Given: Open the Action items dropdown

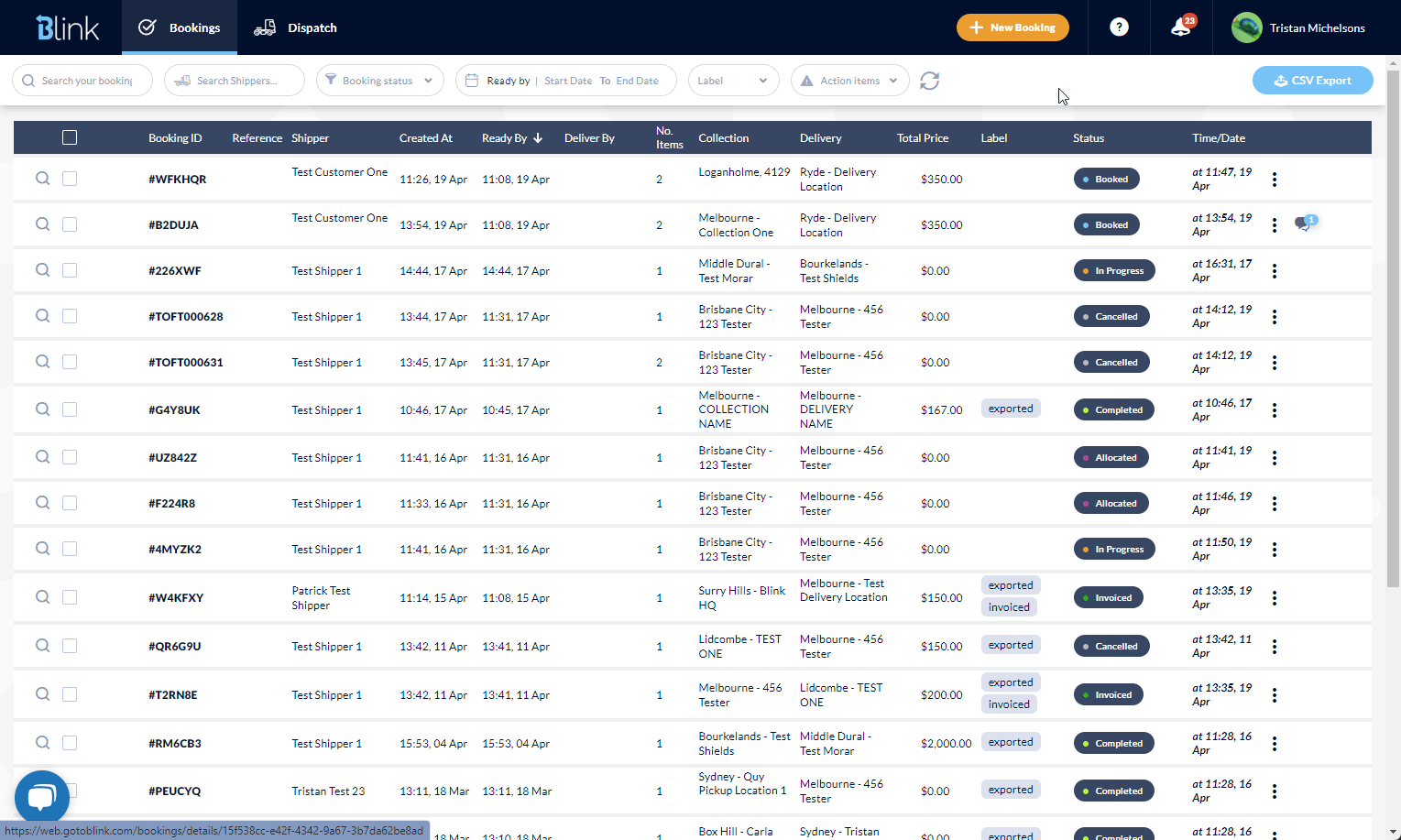Looking at the screenshot, I should (x=848, y=80).
